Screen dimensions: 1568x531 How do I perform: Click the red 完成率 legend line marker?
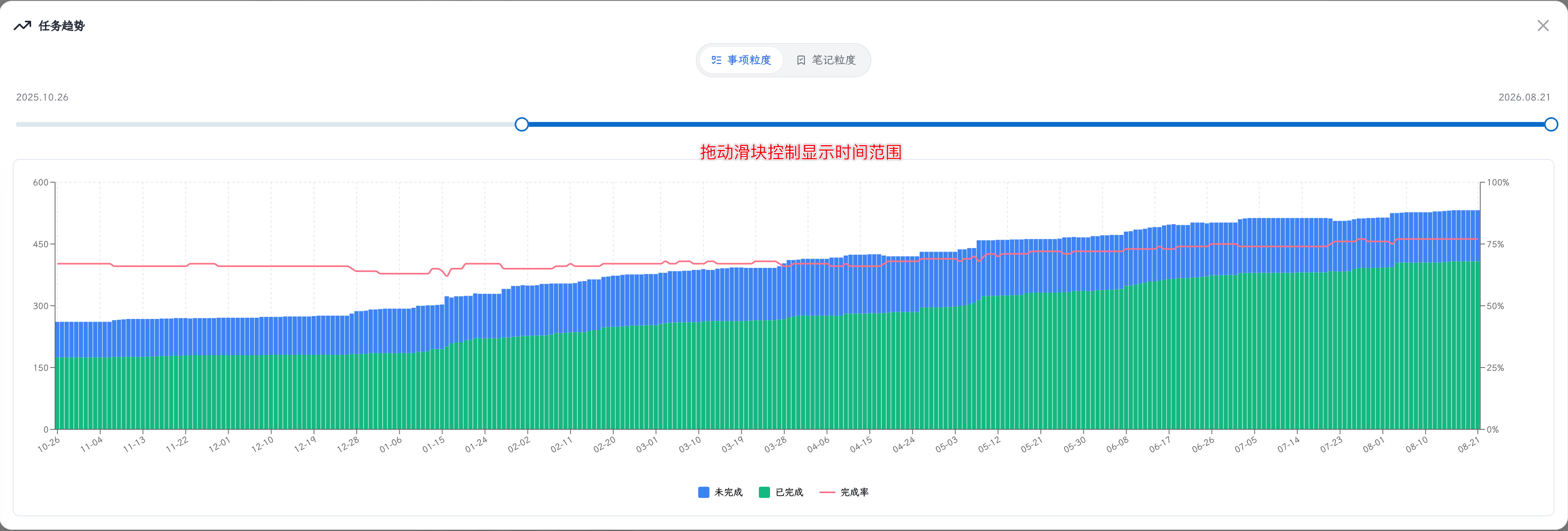point(827,492)
